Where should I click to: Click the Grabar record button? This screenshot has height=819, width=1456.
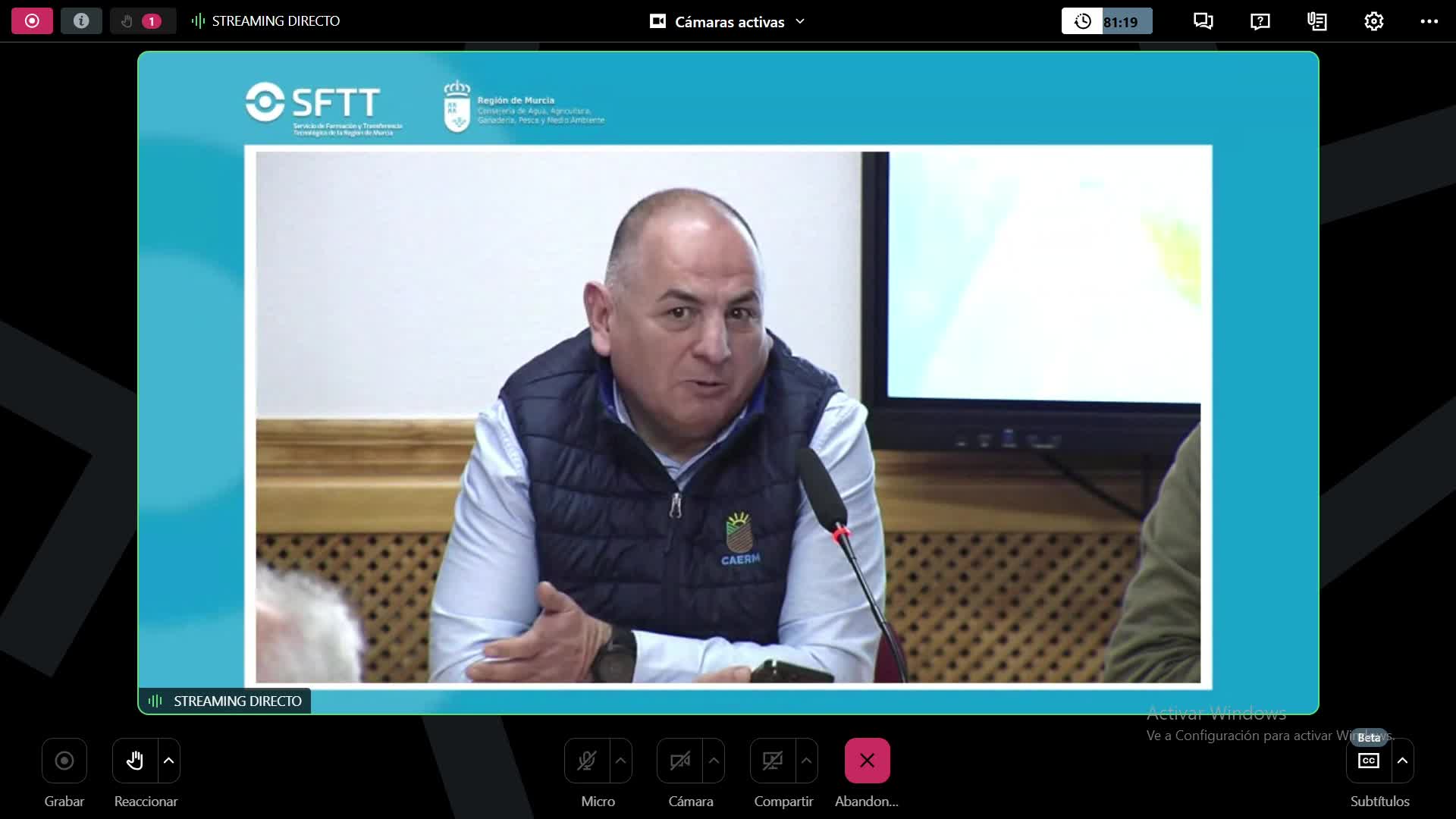[x=64, y=761]
